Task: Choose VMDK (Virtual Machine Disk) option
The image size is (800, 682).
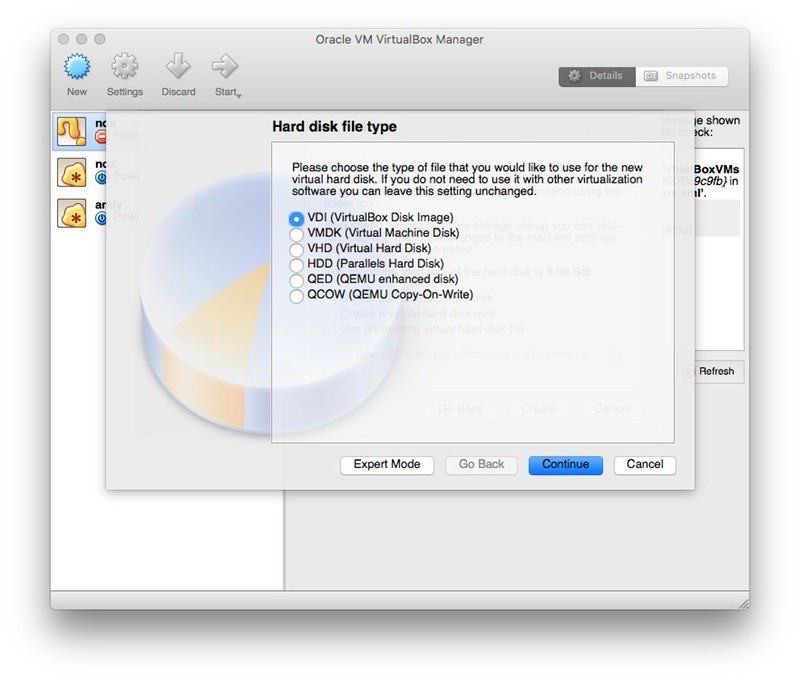Action: click(374, 233)
